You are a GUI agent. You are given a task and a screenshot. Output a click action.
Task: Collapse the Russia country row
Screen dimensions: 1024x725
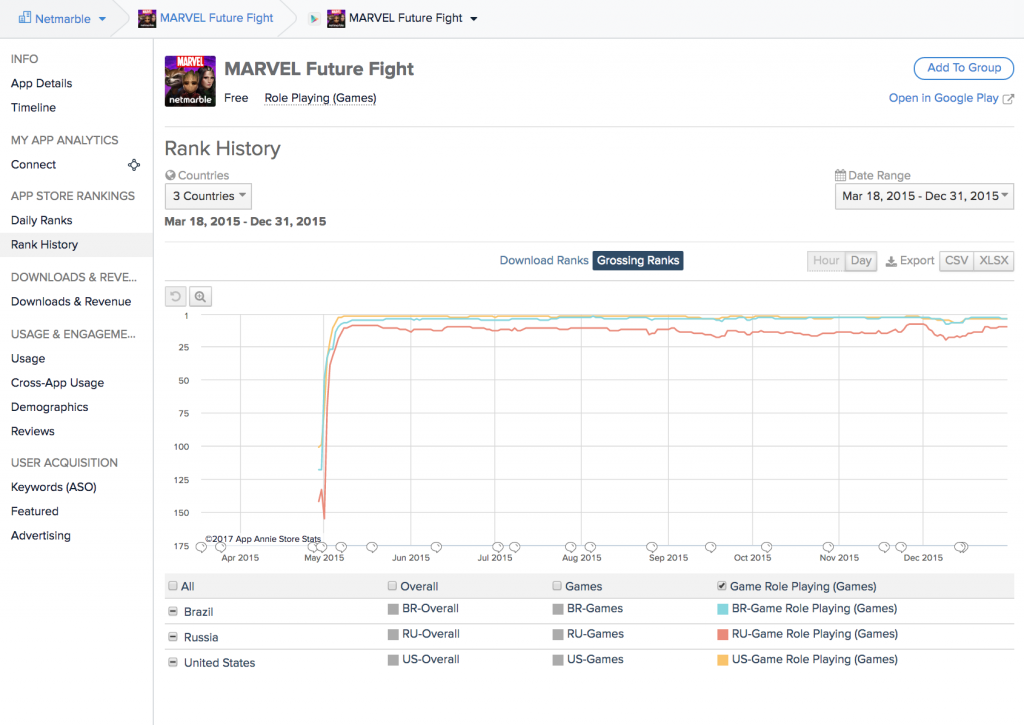172,637
